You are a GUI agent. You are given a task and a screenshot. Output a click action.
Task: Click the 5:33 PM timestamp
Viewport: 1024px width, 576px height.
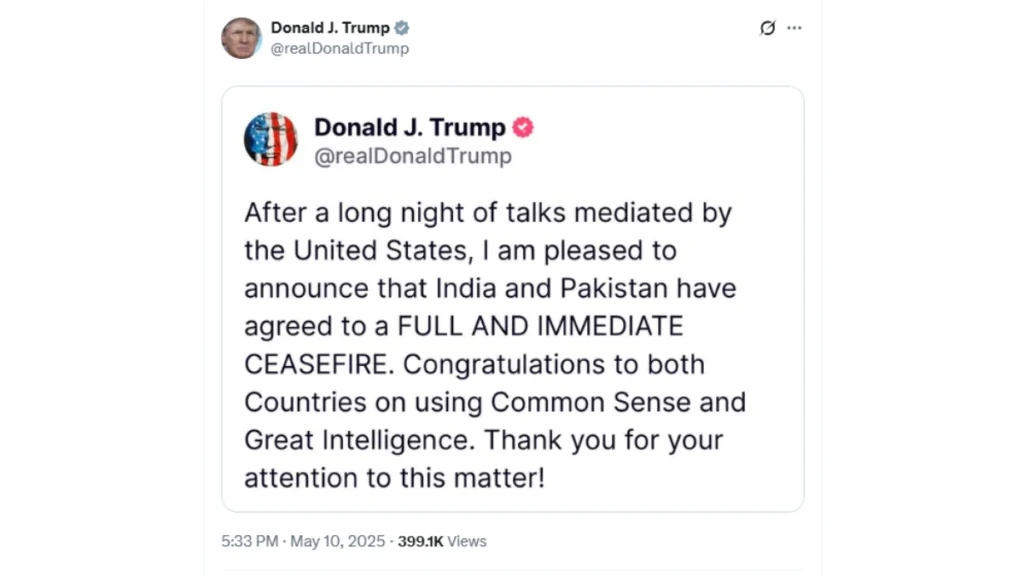(x=251, y=541)
